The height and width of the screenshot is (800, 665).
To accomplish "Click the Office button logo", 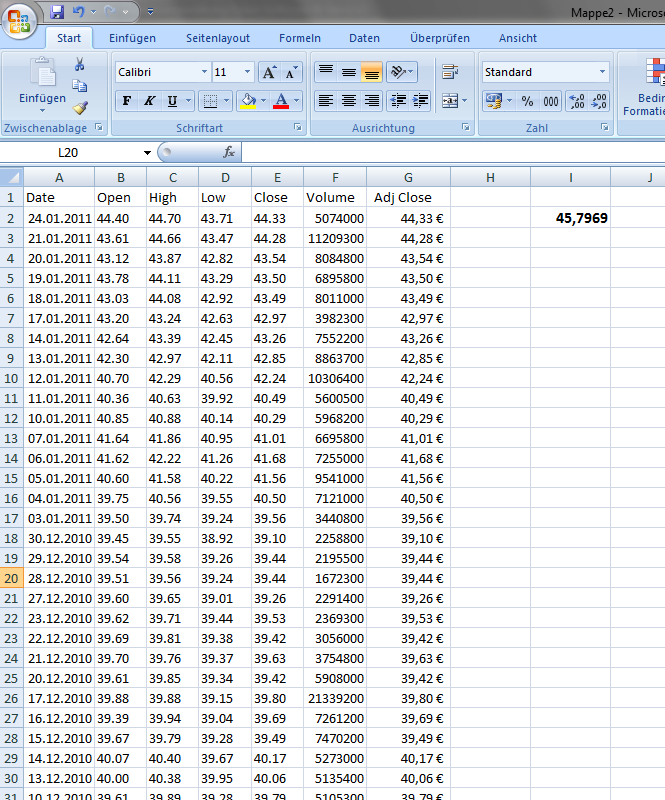I will 21,20.
